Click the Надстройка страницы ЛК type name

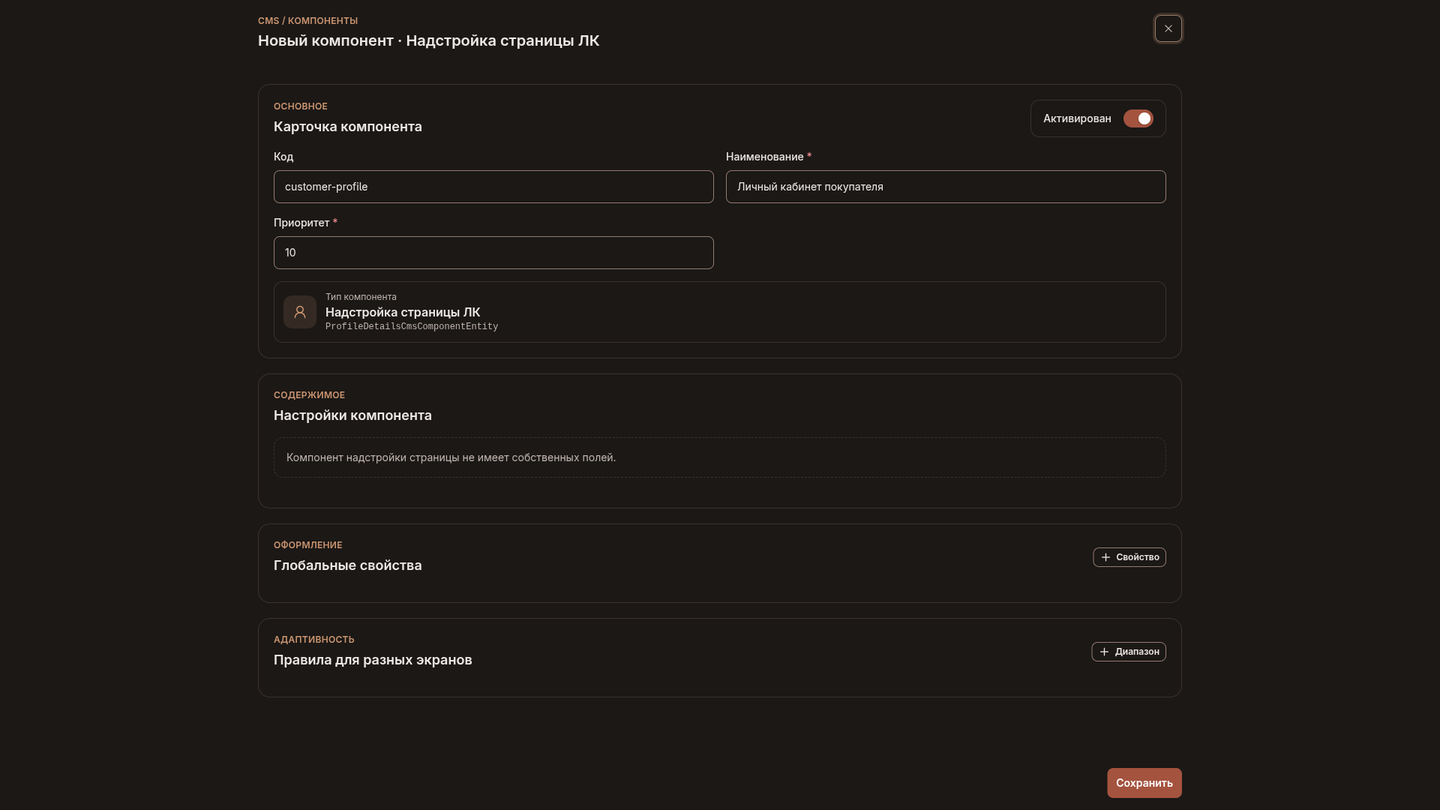pos(403,312)
